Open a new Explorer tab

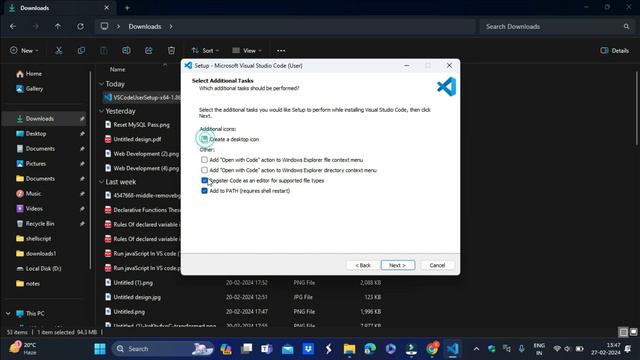pos(127,8)
